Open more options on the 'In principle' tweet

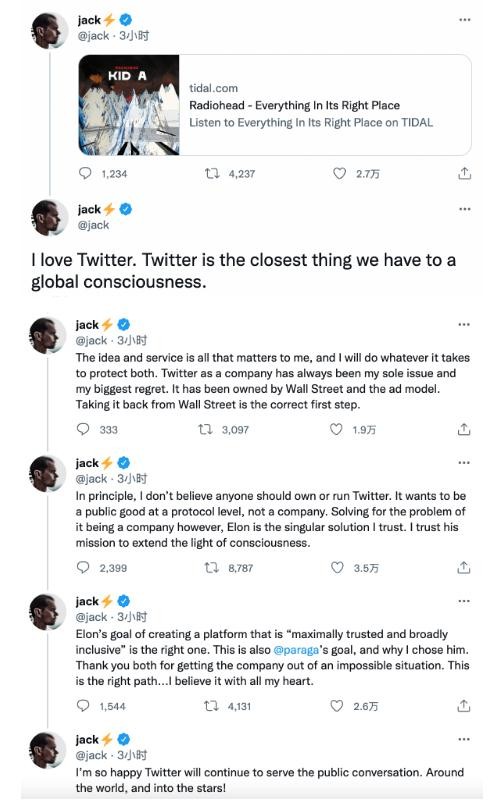tap(464, 463)
